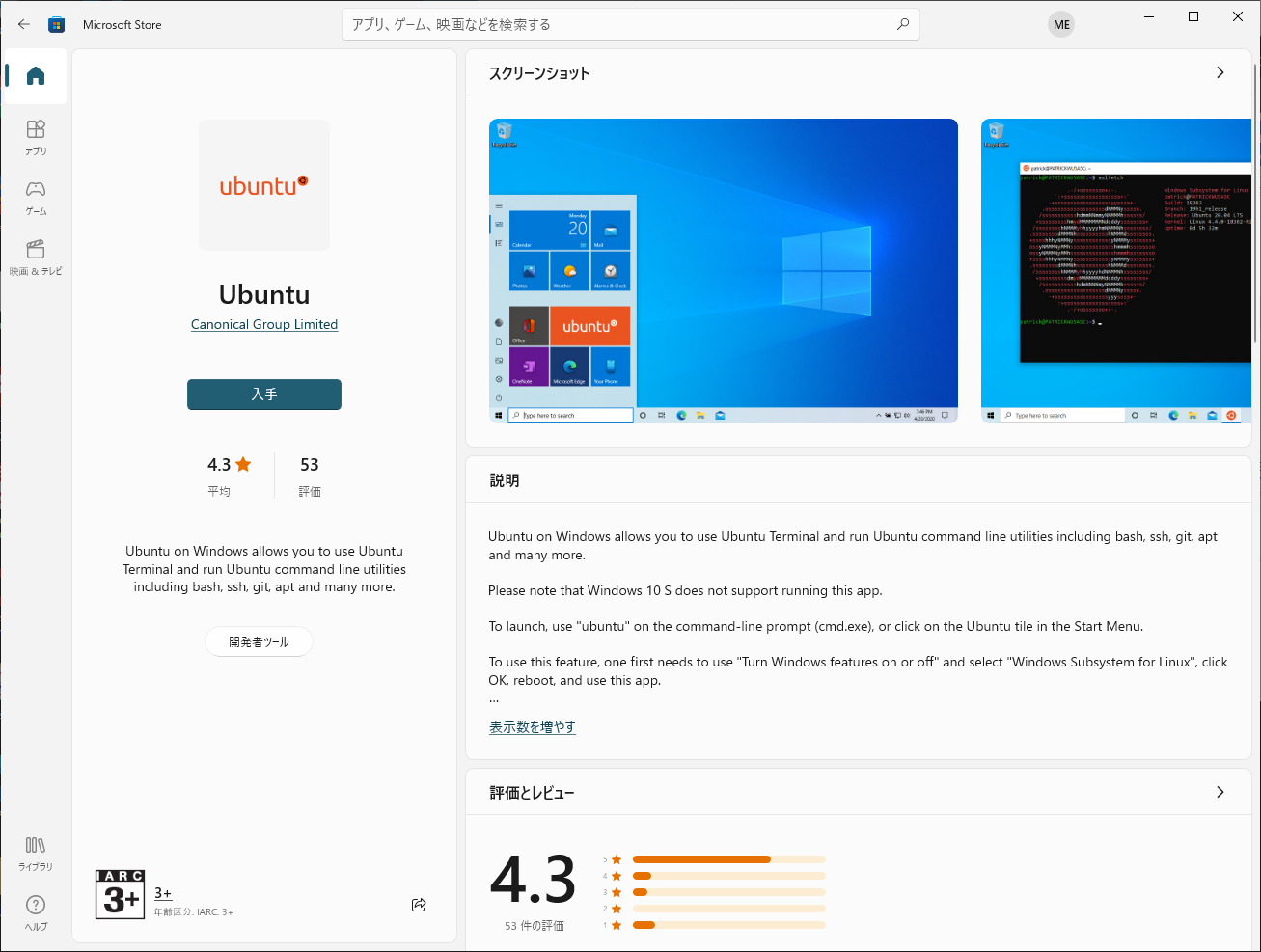Open the Canonical Group Limited publisher link

click(263, 324)
